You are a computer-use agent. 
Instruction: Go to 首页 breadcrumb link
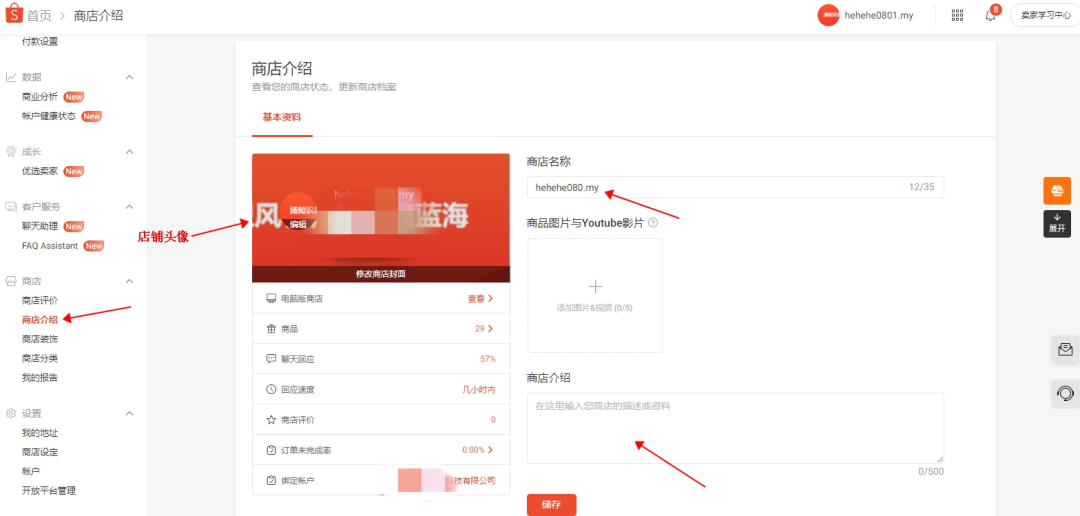tap(39, 15)
